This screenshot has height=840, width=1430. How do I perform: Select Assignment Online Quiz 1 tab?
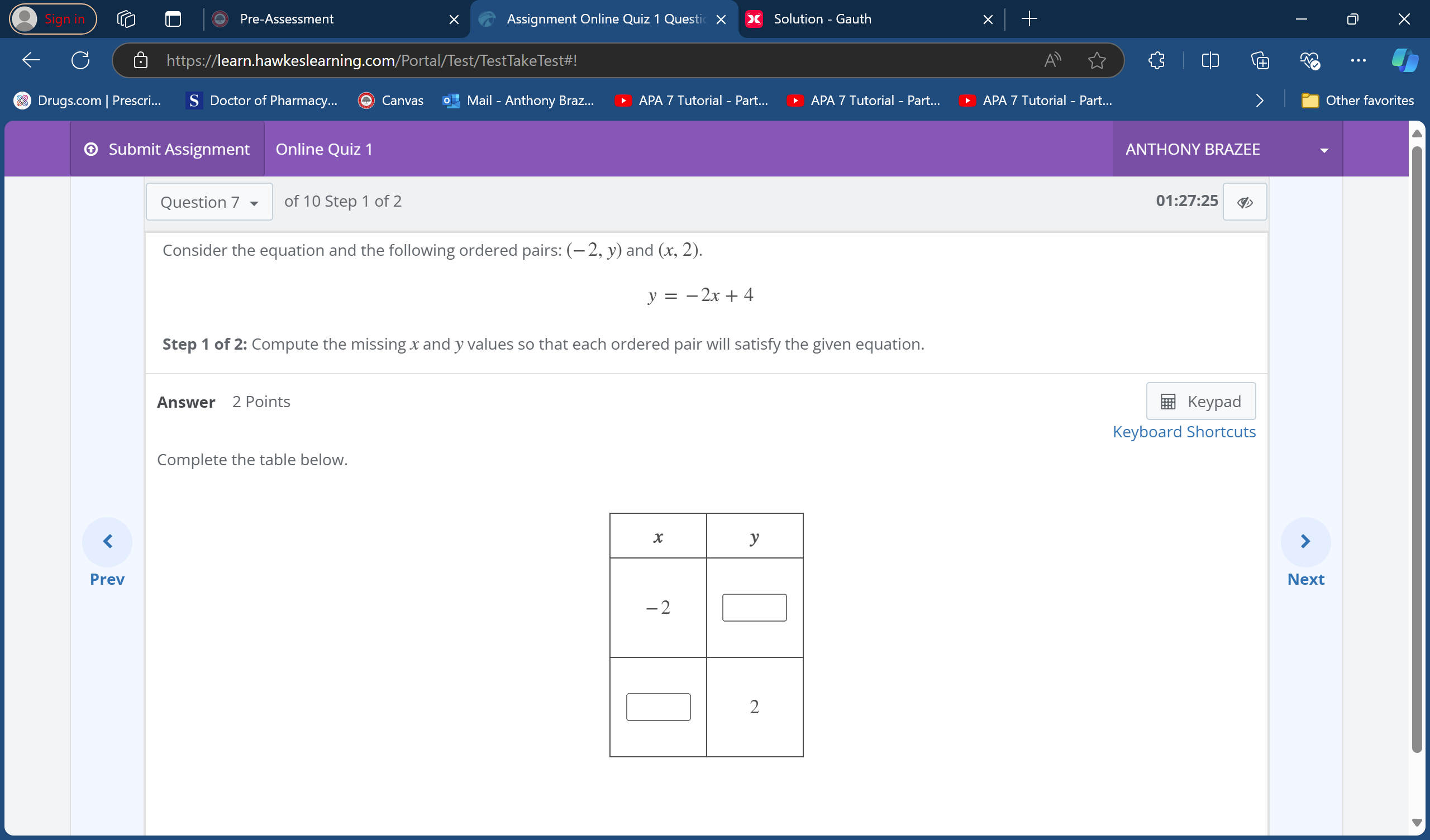(x=604, y=19)
